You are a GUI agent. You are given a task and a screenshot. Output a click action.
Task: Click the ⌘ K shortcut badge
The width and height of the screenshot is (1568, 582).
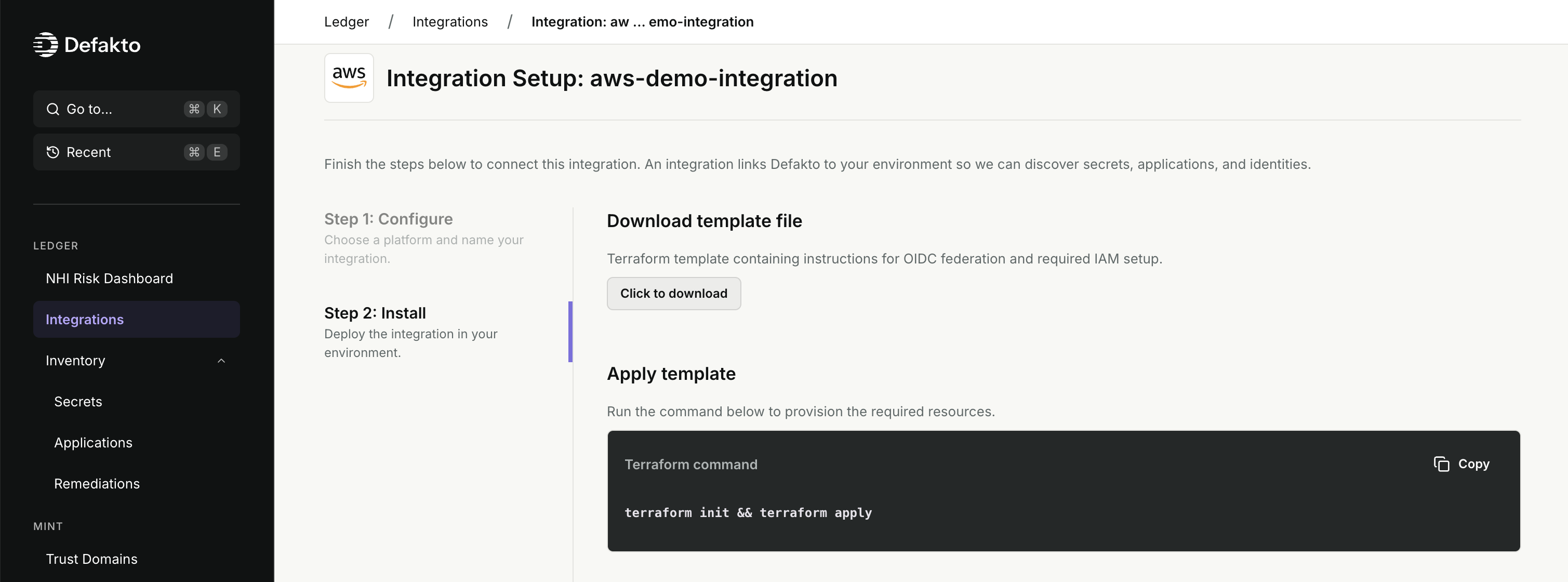coord(206,109)
